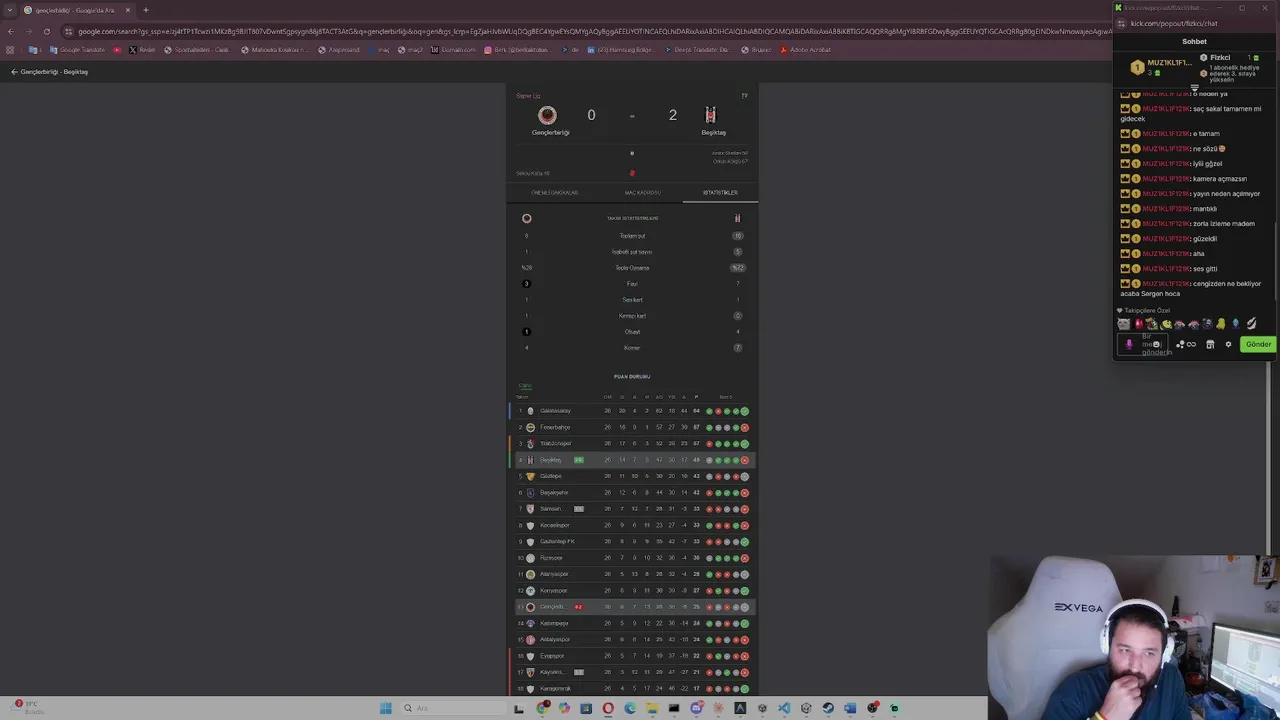Click the Topla Oynama statistic label
The width and height of the screenshot is (1280, 720).
click(632, 268)
